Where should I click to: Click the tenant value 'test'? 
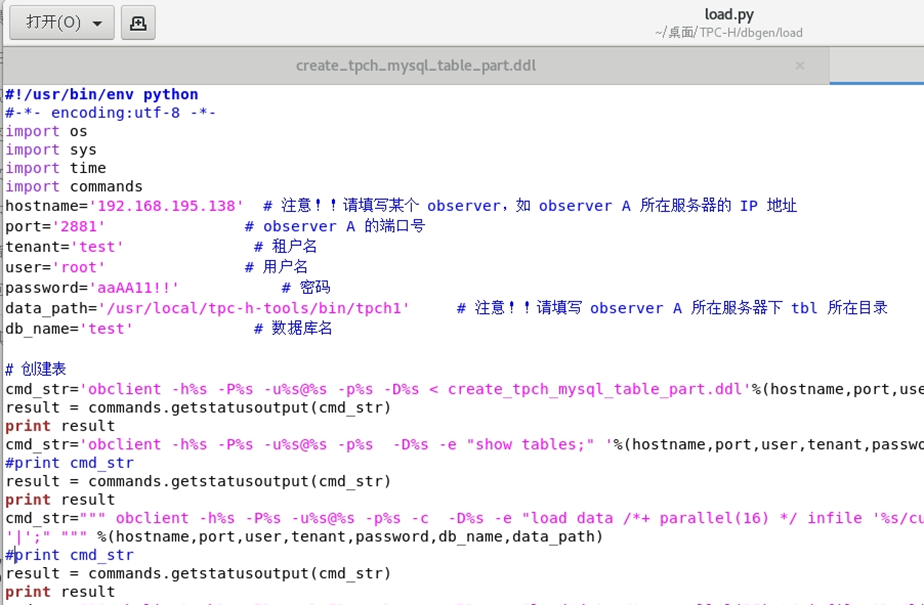click(97, 247)
